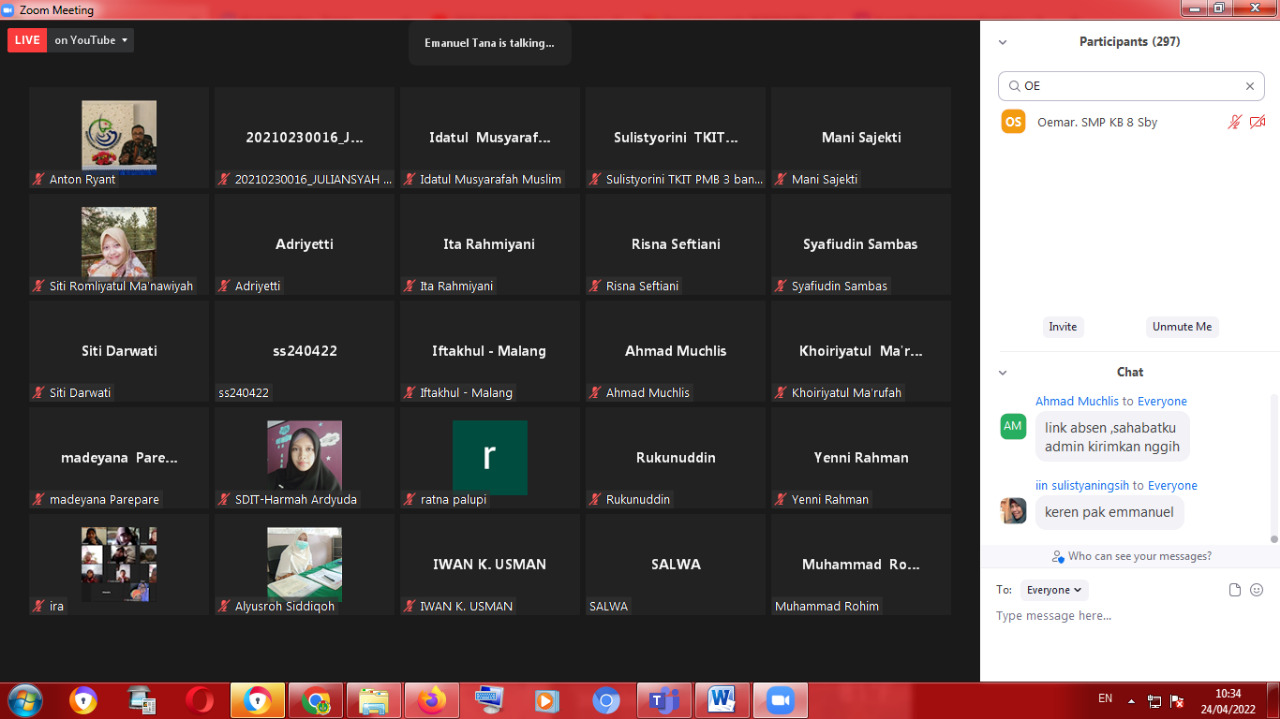Open the Windows Start button

click(24, 700)
